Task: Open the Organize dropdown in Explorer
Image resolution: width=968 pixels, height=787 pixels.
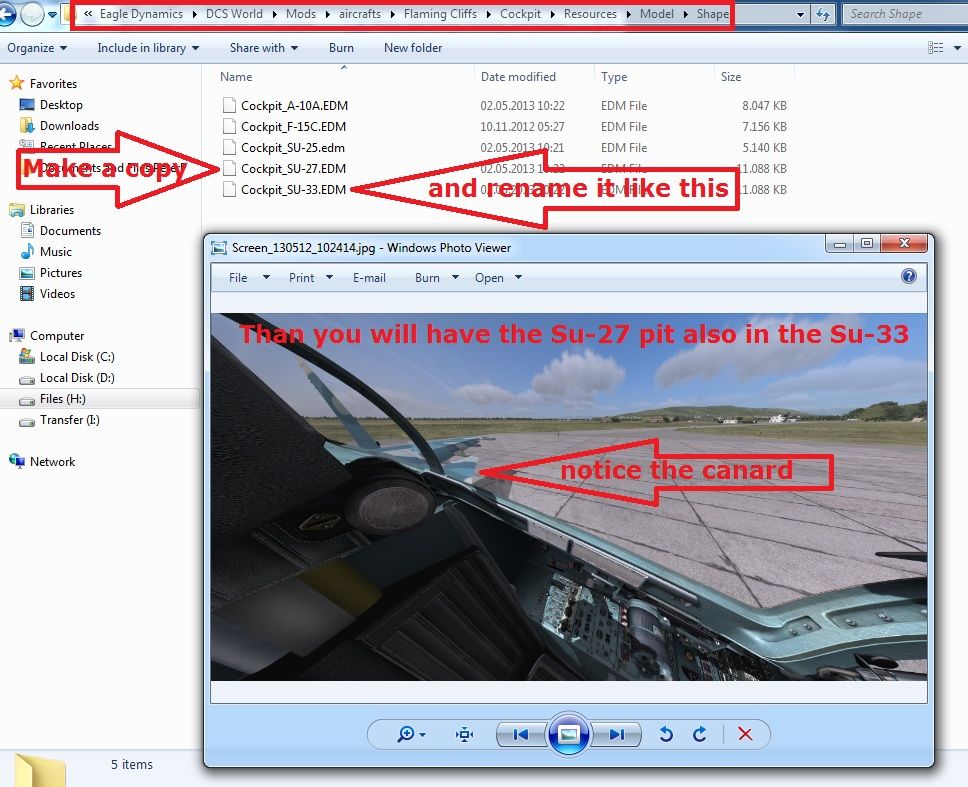Action: (x=37, y=48)
